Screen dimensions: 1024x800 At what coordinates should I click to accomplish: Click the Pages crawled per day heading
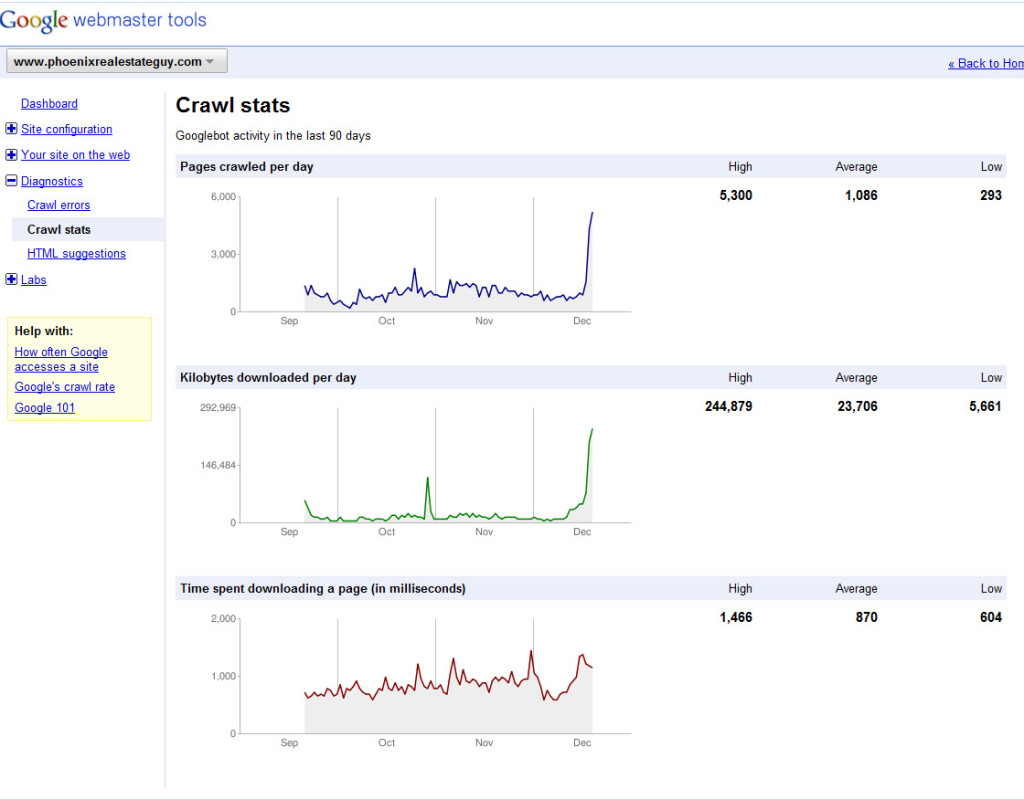click(247, 167)
